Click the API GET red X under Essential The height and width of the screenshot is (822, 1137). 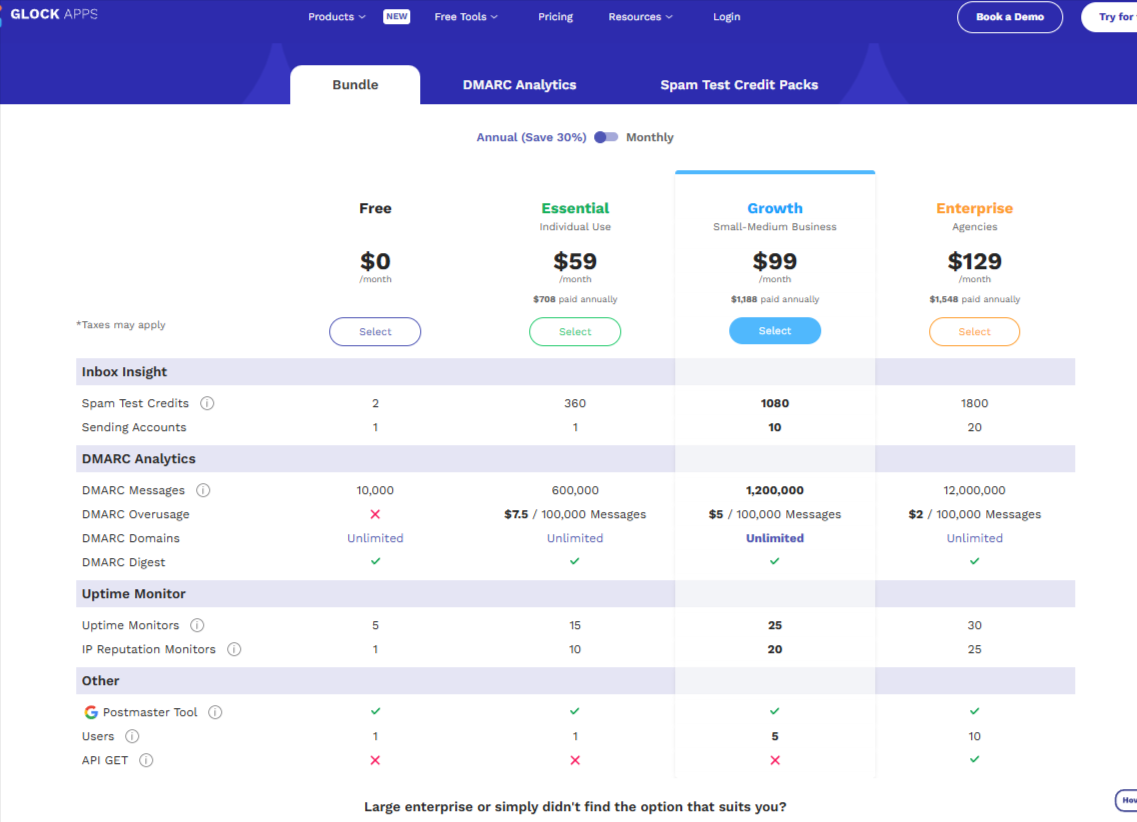click(x=575, y=760)
